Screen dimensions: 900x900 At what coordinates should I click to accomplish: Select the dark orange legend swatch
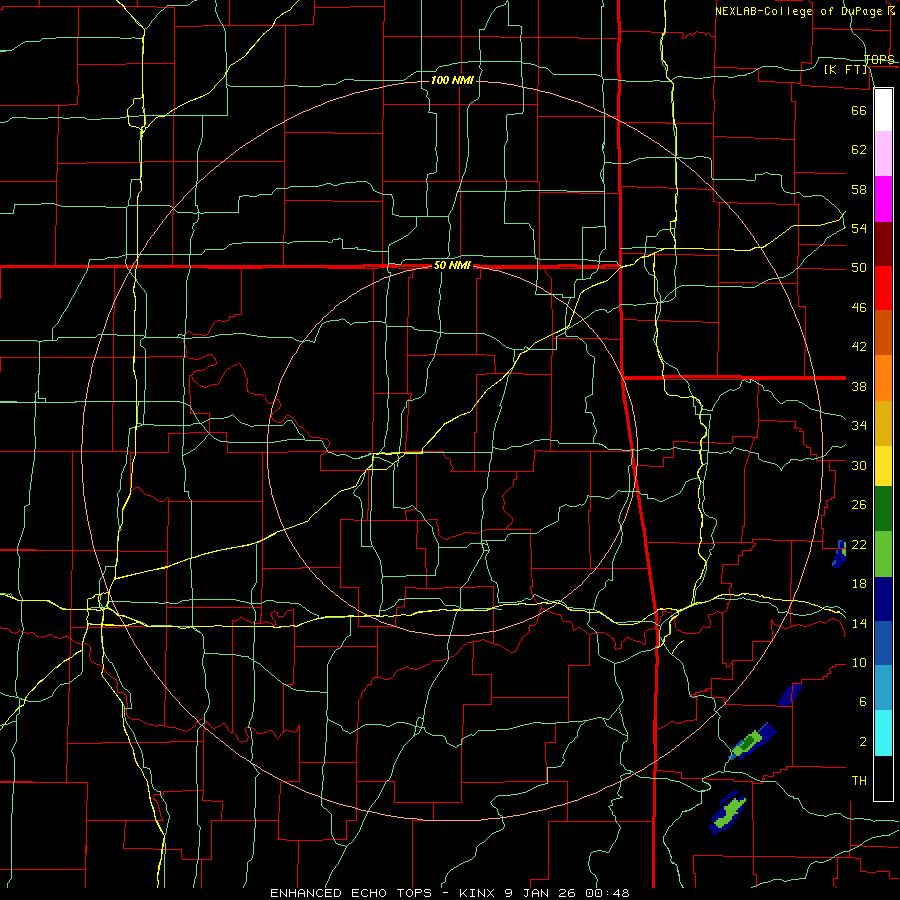883,332
